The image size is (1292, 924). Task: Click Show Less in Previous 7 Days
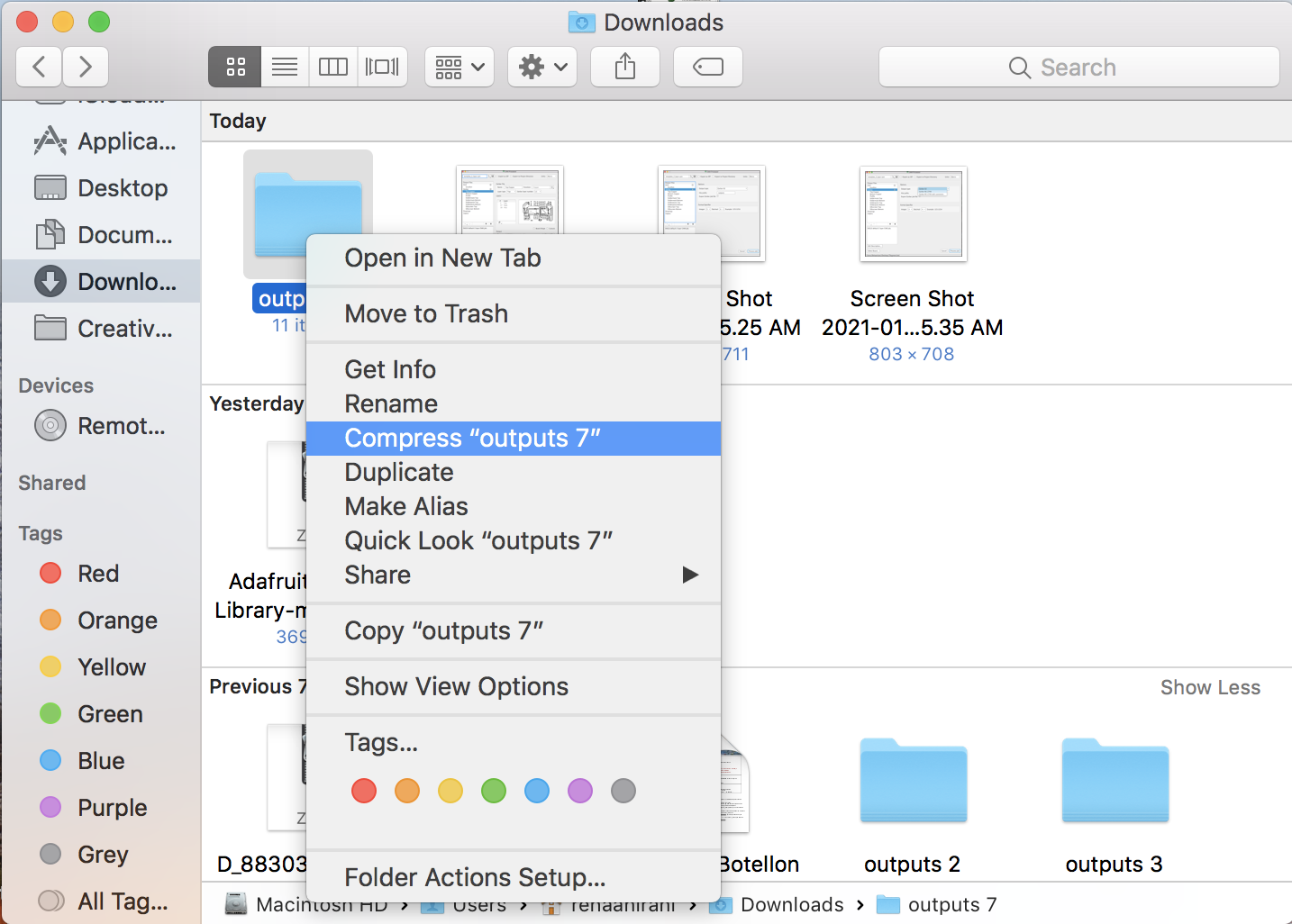(x=1210, y=688)
